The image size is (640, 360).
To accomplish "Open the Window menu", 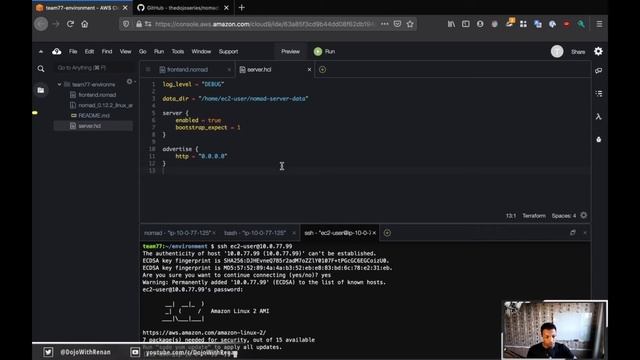I will pyautogui.click(x=201, y=51).
